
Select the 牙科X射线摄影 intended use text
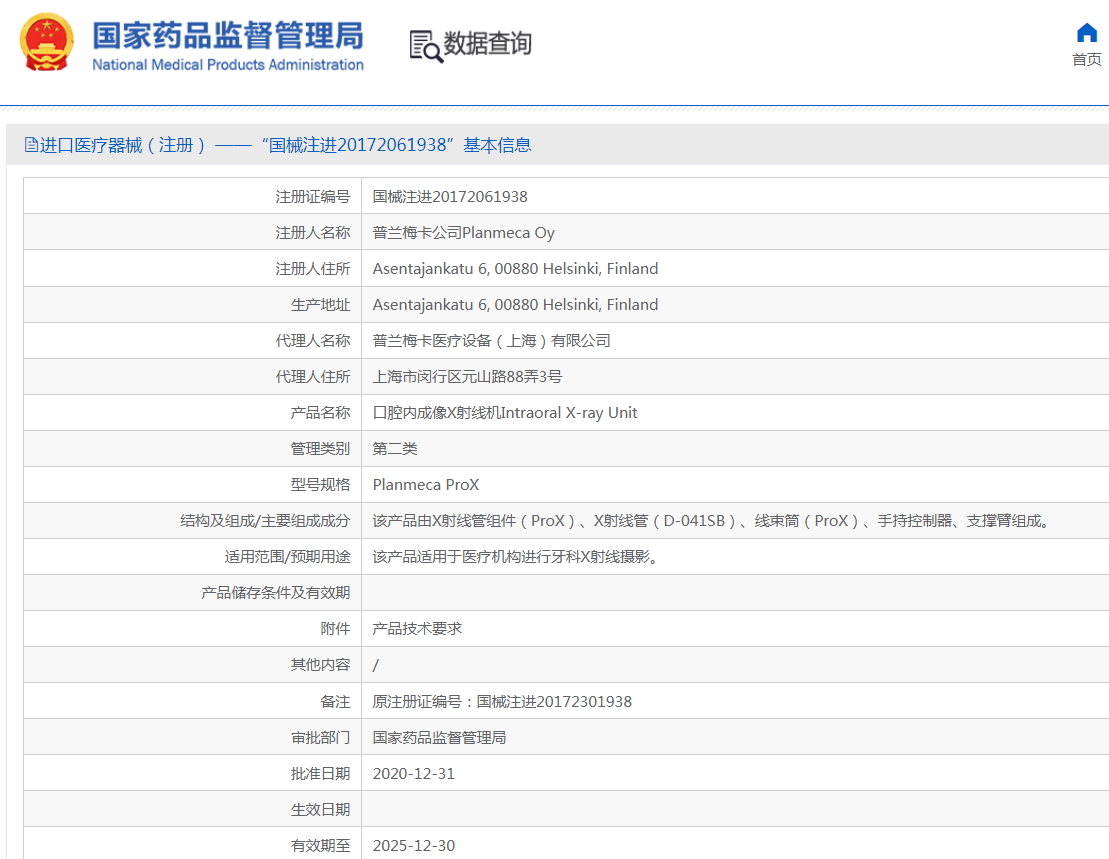click(517, 557)
